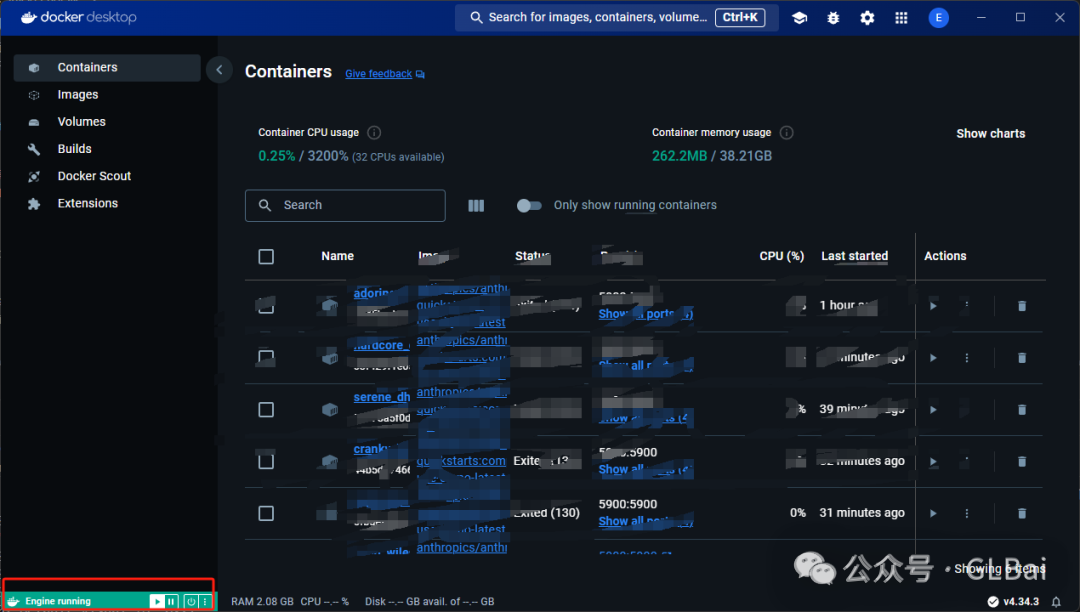Toggle Only show running containers

click(529, 205)
